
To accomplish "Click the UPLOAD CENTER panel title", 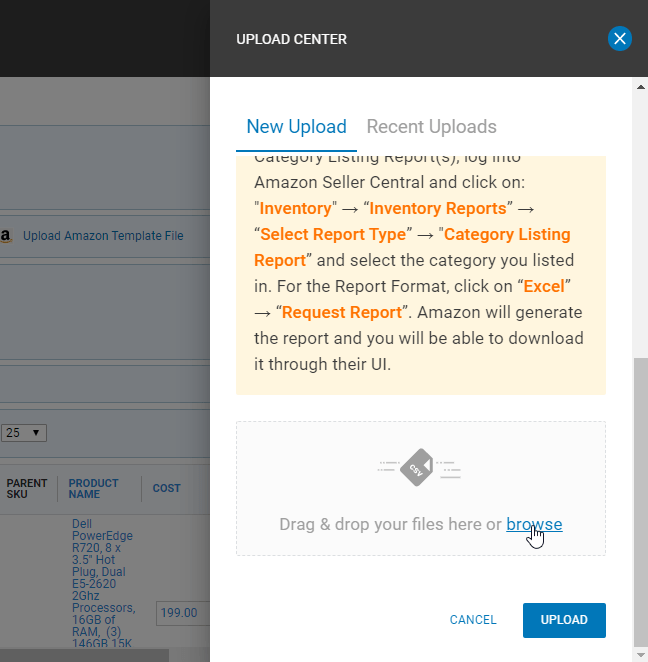I will click(291, 39).
